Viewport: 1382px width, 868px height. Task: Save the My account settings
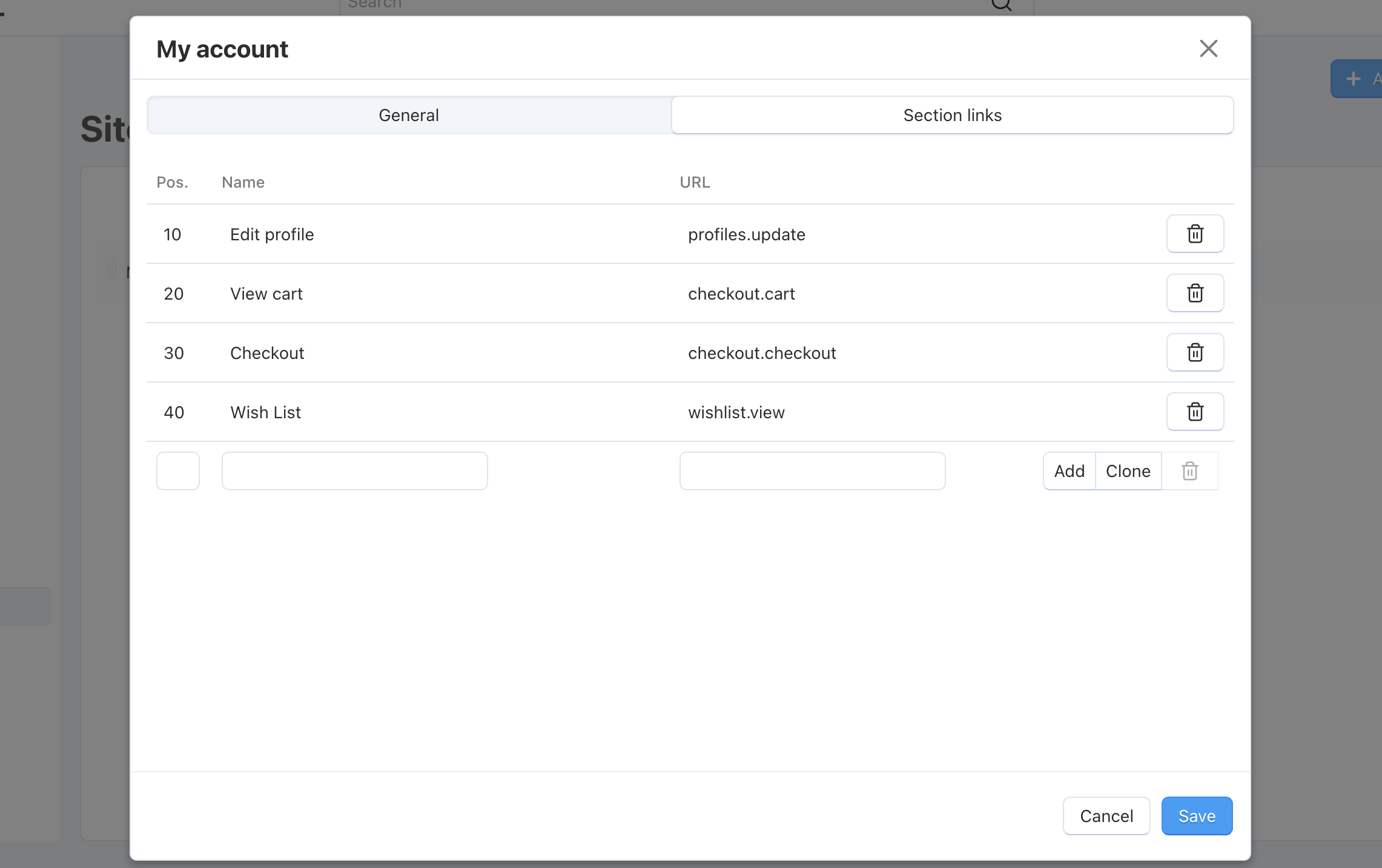[x=1197, y=816]
